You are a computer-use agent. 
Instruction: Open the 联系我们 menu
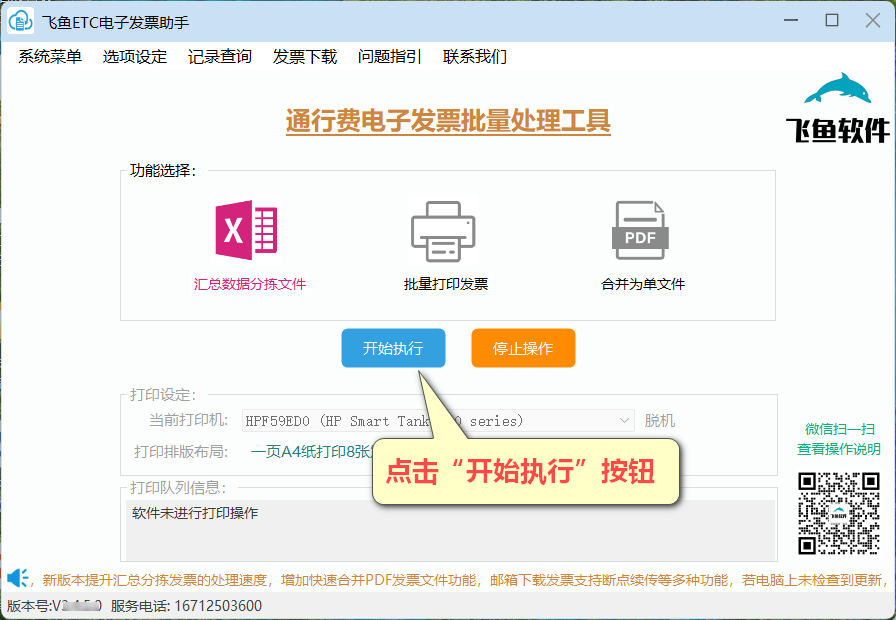[475, 57]
